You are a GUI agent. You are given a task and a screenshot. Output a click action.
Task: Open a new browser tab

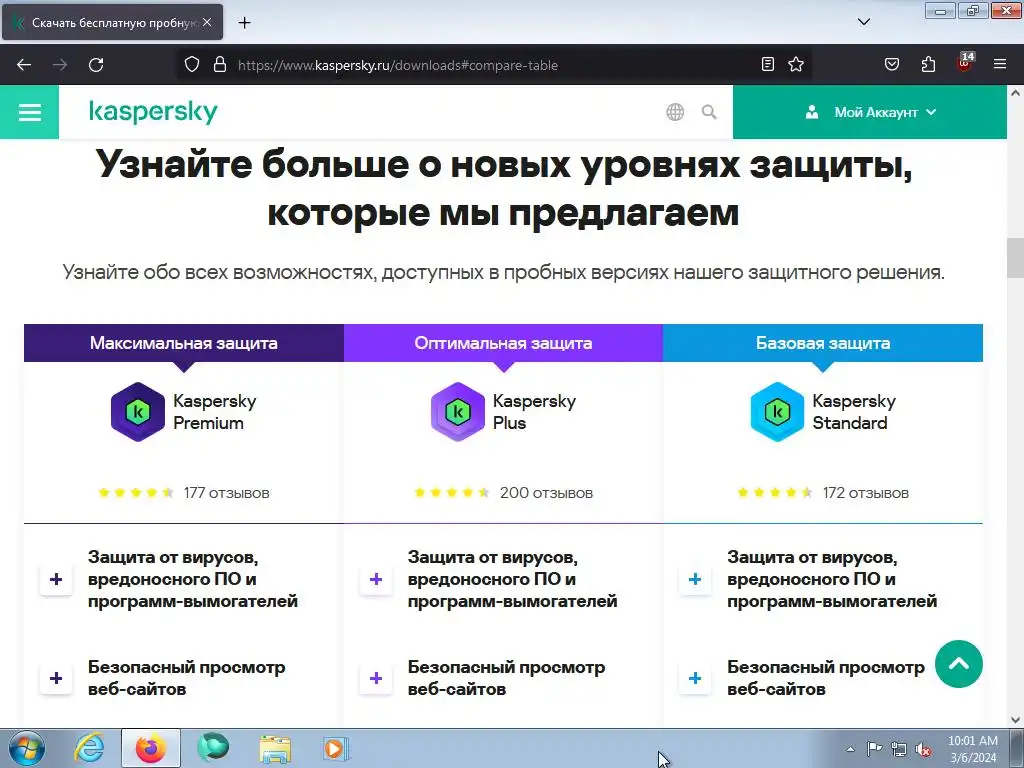click(244, 23)
